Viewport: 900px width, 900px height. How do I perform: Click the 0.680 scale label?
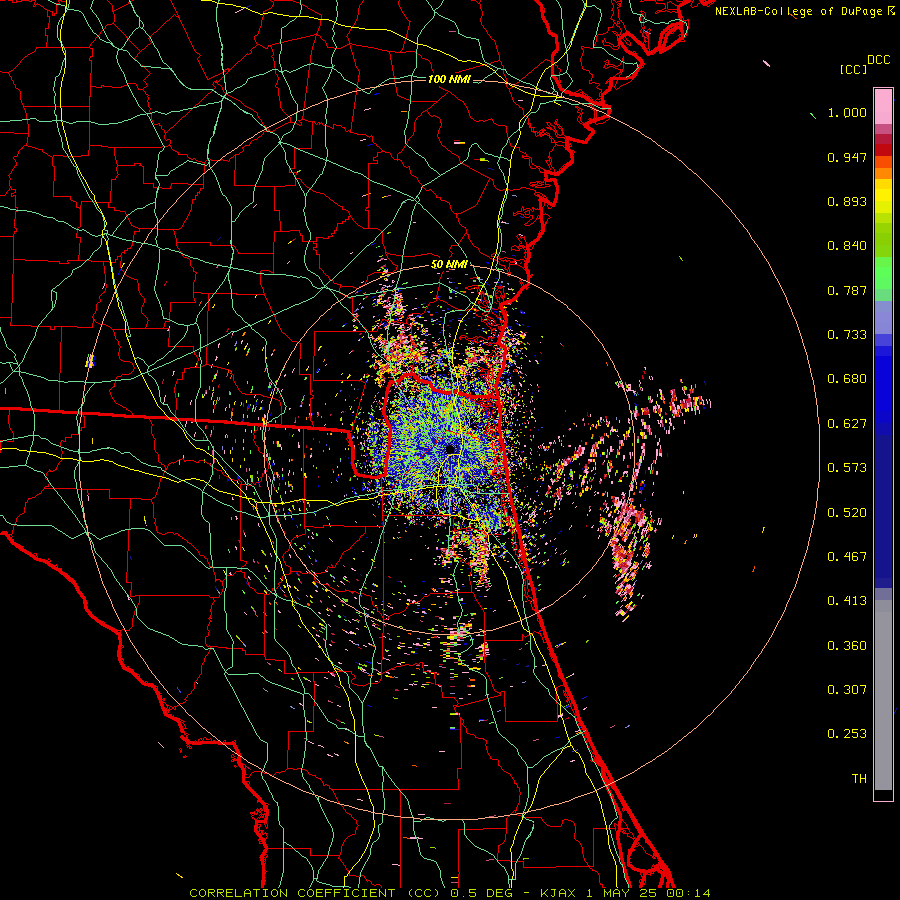pyautogui.click(x=847, y=379)
